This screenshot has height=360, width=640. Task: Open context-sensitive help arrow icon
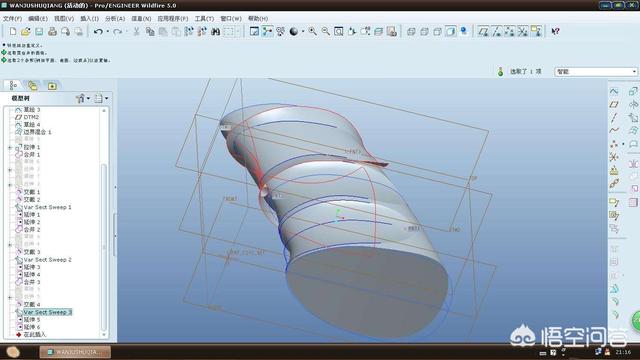(x=556, y=31)
